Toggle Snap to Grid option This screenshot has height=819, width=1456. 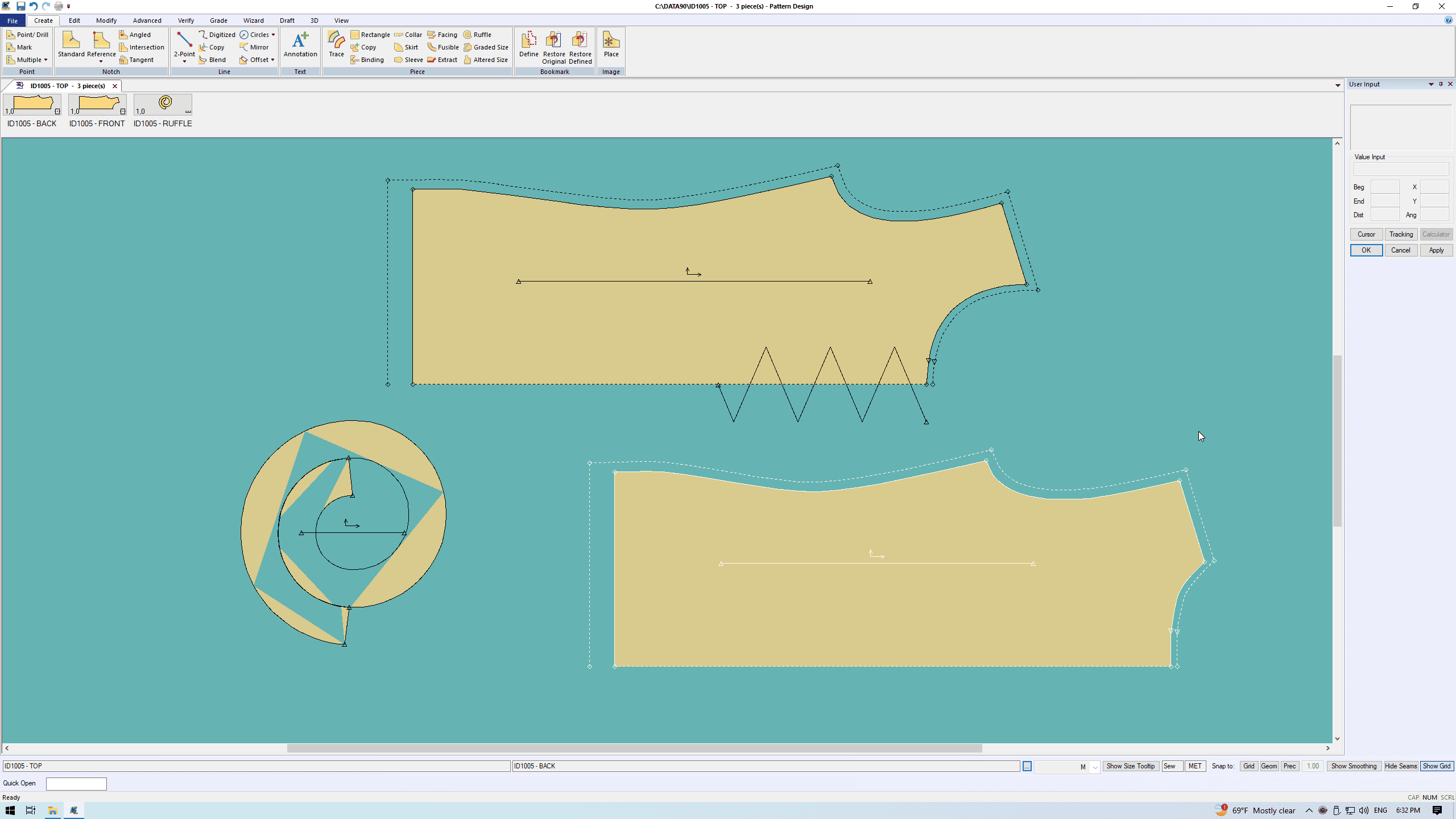(1248, 766)
